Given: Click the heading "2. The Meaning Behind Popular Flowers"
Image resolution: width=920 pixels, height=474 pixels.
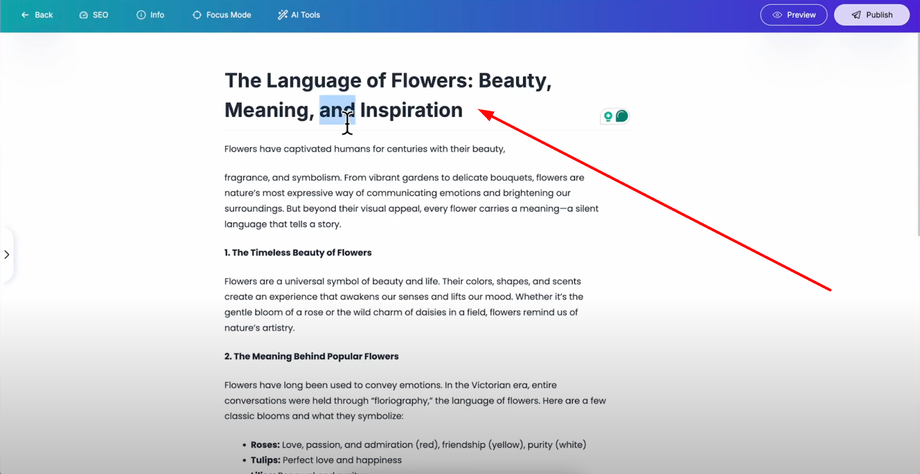Looking at the screenshot, I should (x=312, y=356).
